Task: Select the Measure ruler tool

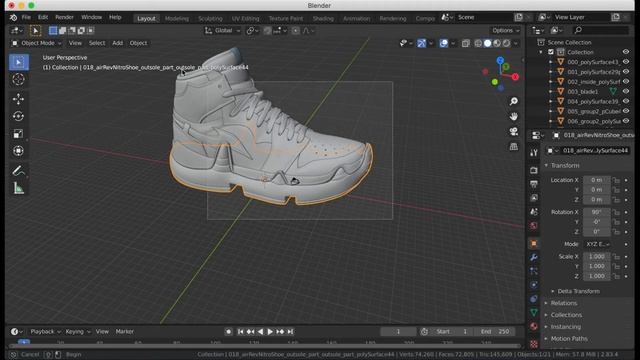Action: [18, 188]
